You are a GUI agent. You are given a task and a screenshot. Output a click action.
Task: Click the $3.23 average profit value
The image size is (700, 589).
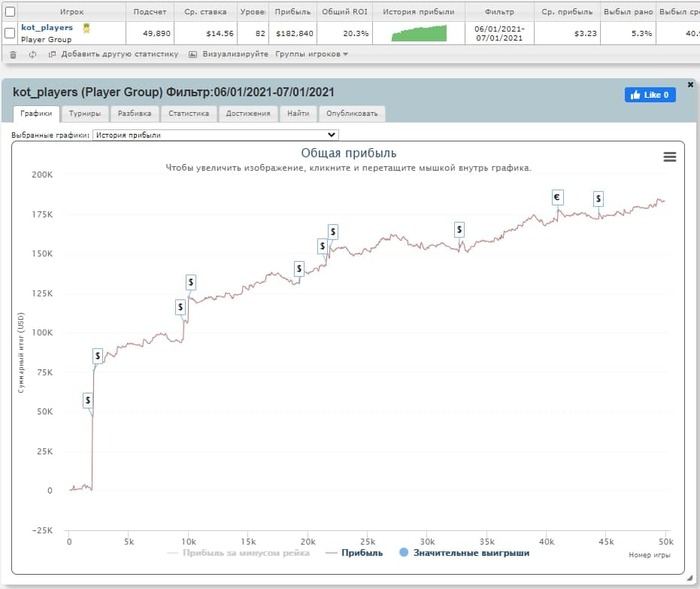point(585,33)
